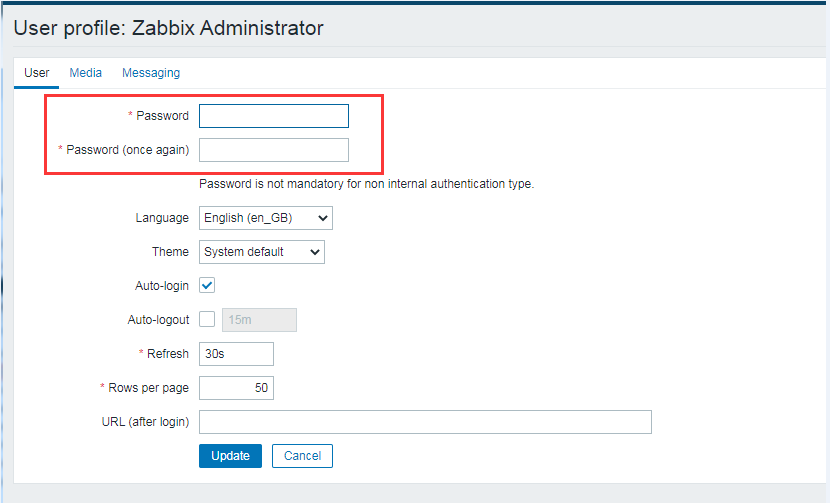Click the Update button

(230, 456)
